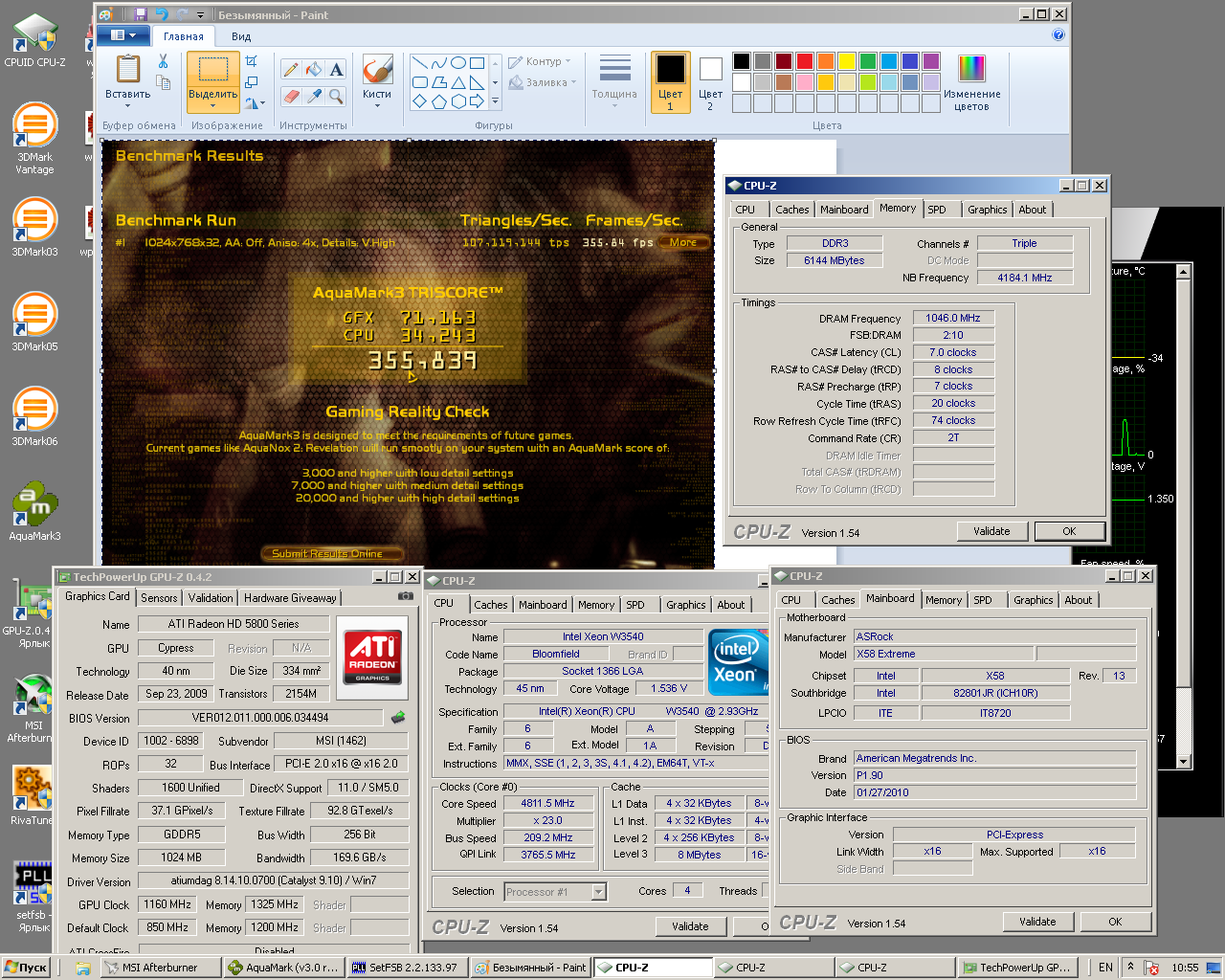The width and height of the screenshot is (1225, 980).
Task: Click the Copy icon in Paint clipboard group
Action: coord(163,82)
